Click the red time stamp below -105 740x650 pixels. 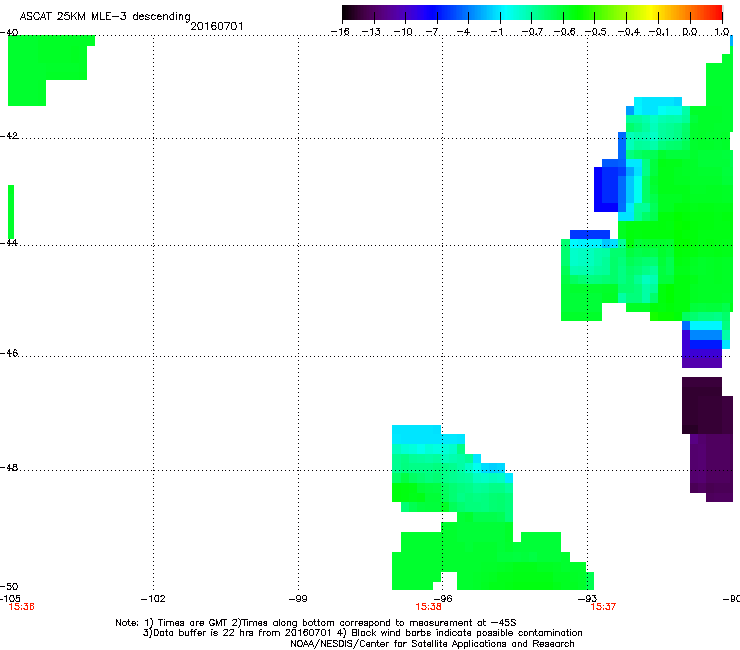click(x=21, y=607)
